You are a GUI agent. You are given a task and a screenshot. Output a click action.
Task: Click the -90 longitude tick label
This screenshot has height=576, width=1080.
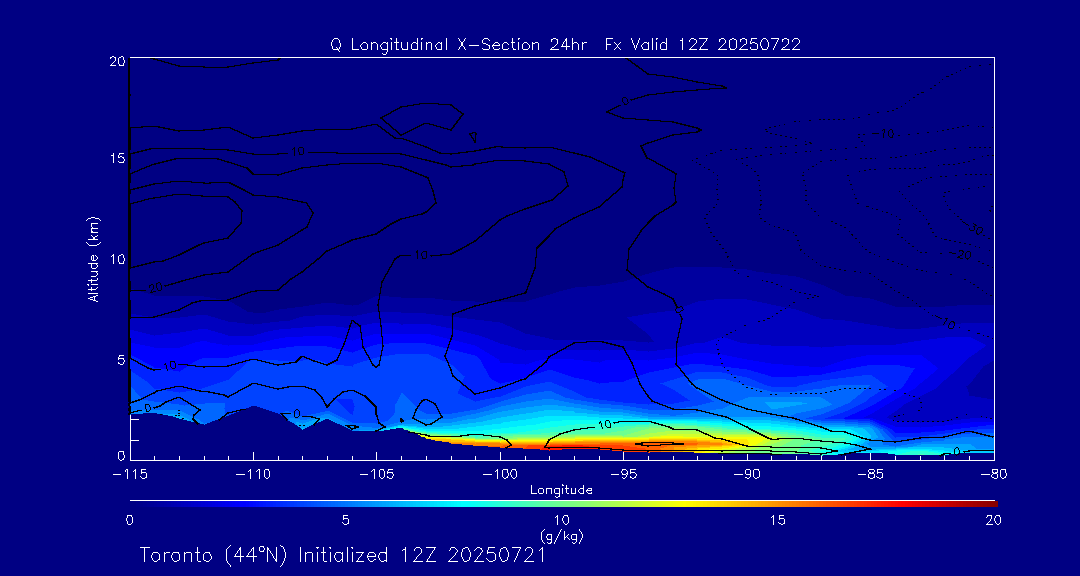[x=747, y=474]
